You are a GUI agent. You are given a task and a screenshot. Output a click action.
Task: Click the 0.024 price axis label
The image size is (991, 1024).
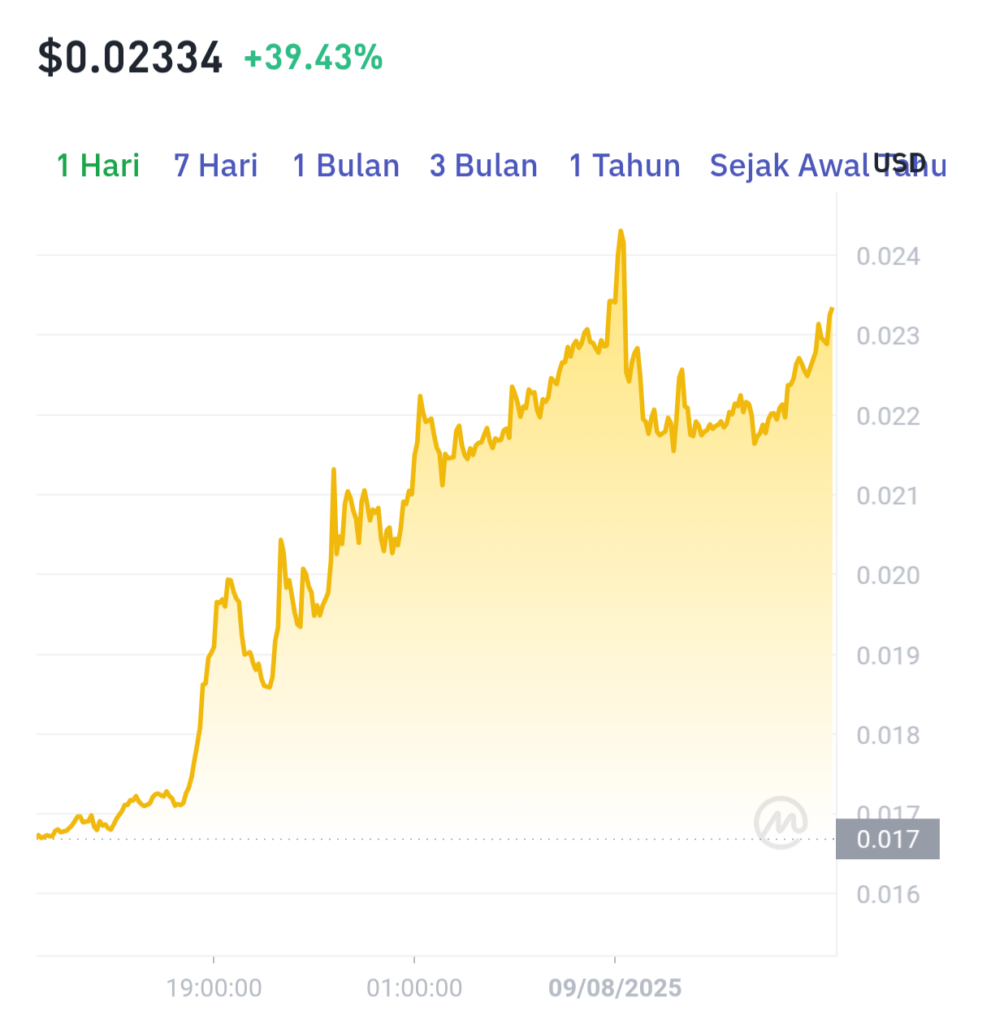pos(888,256)
